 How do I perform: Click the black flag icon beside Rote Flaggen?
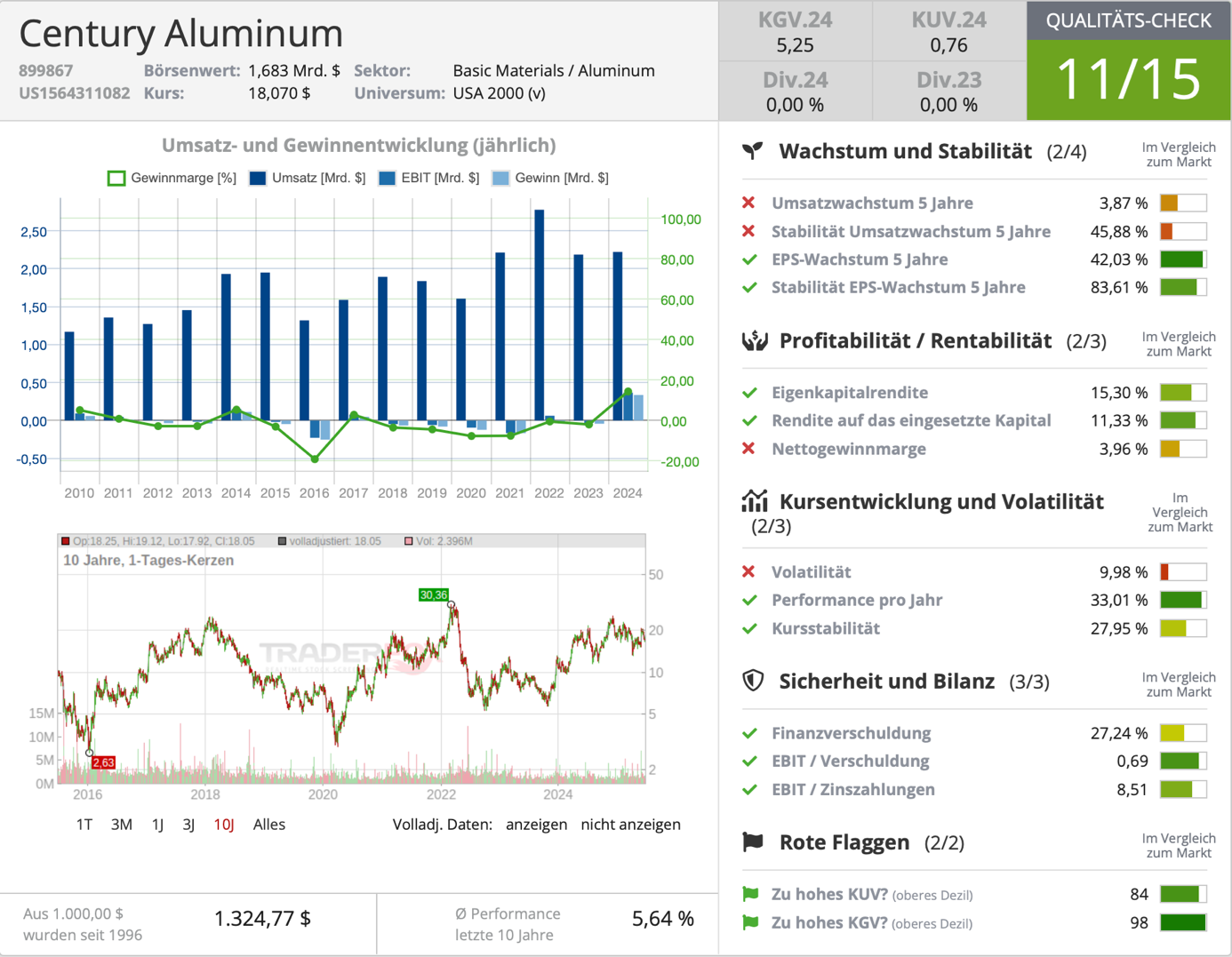tap(753, 841)
